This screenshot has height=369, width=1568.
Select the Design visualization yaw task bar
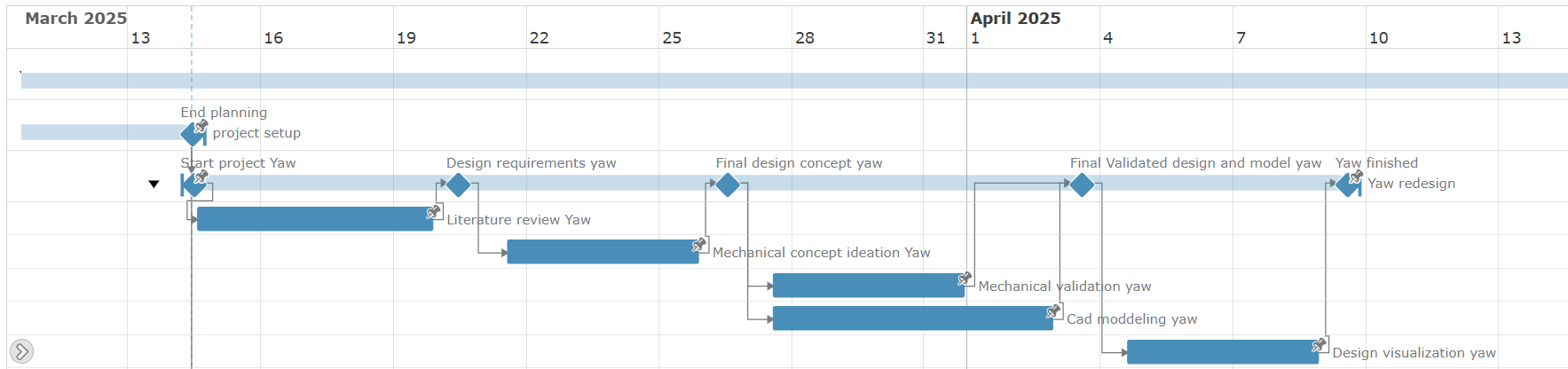pos(1223,352)
